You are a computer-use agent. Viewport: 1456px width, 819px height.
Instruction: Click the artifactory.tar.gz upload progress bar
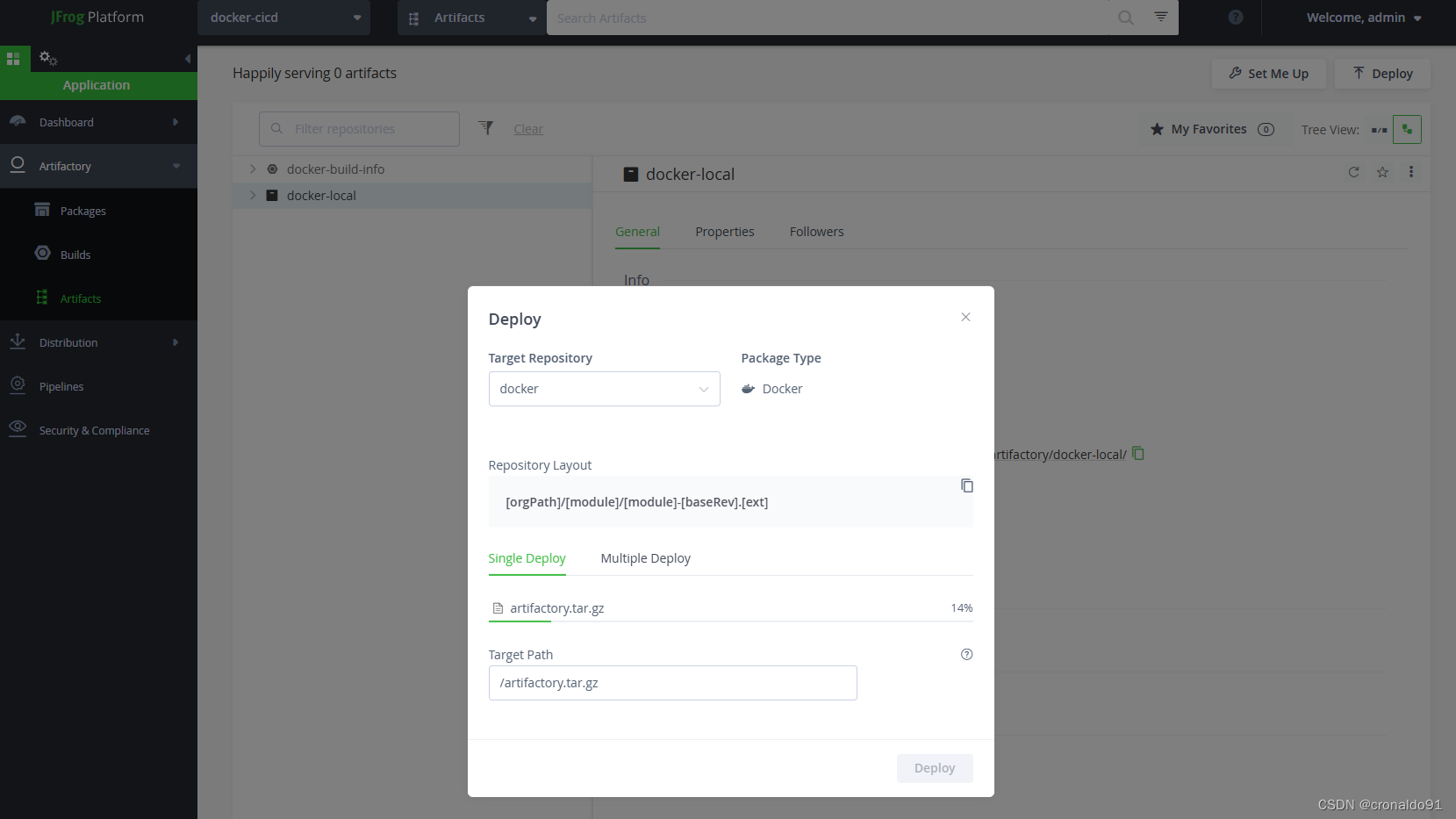730,621
